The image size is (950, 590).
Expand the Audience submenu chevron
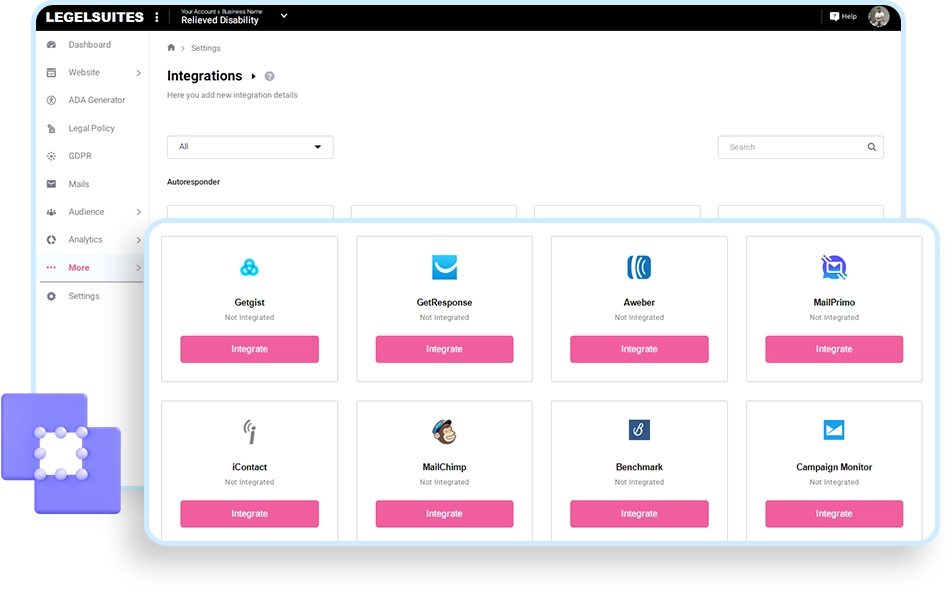(x=139, y=212)
